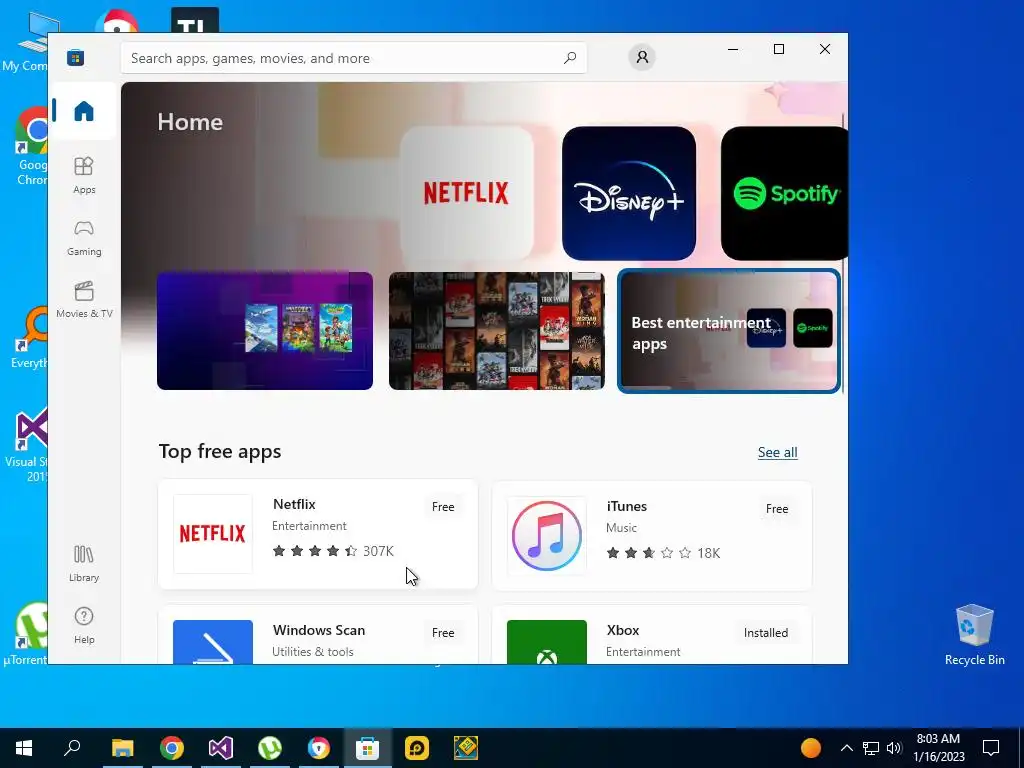Viewport: 1024px width, 768px height.
Task: Click the search magnifier icon
Action: click(x=569, y=58)
